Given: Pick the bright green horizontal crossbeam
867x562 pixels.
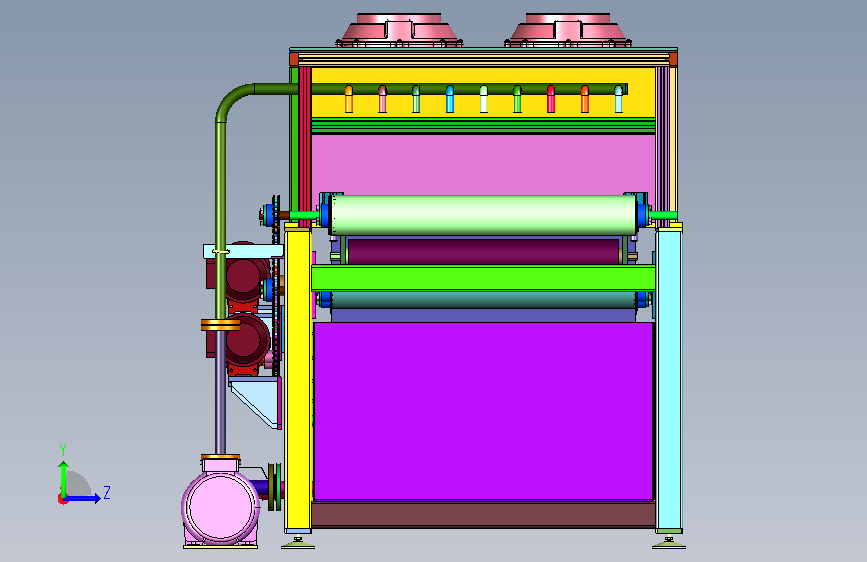Looking at the screenshot, I should (483, 278).
